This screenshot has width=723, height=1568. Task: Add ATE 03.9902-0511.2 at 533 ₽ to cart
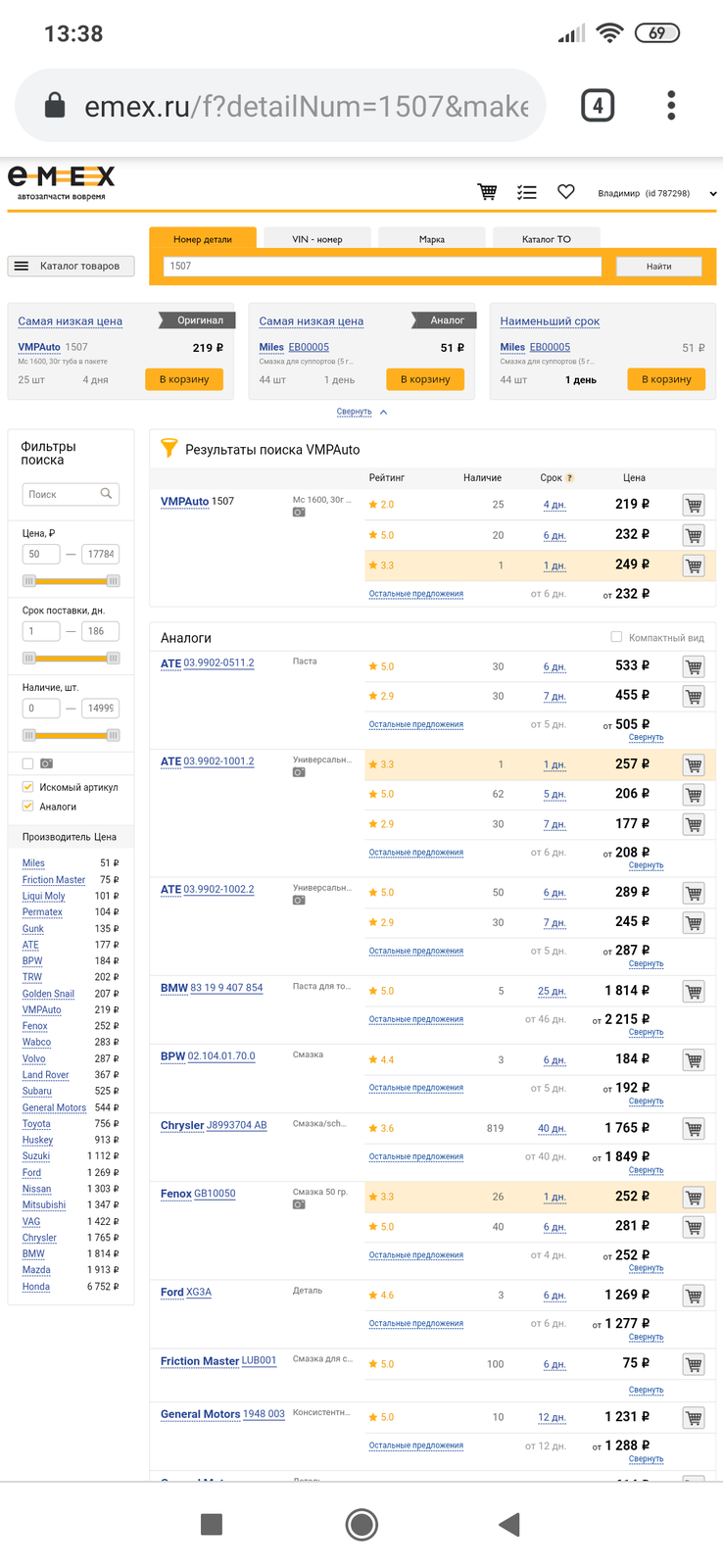tap(694, 667)
